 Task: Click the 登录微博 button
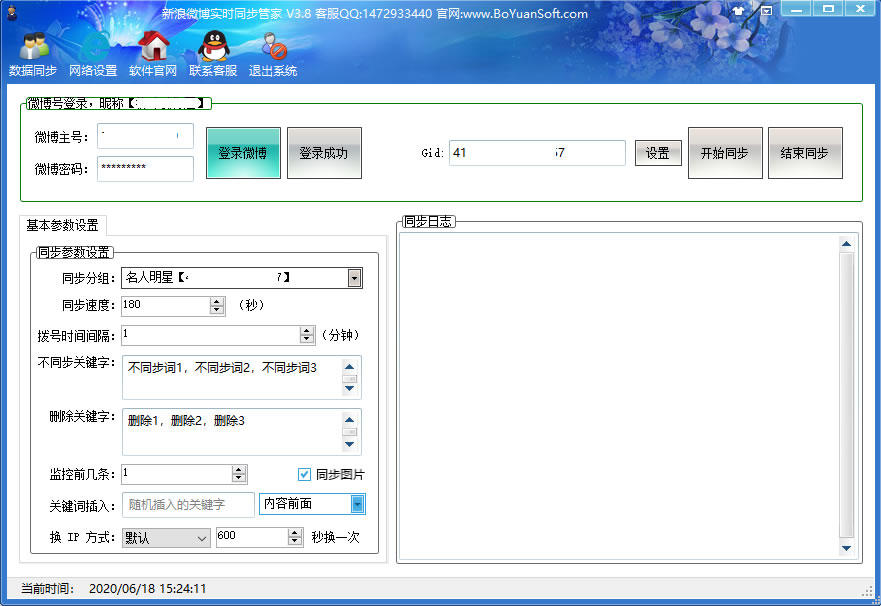pyautogui.click(x=243, y=153)
